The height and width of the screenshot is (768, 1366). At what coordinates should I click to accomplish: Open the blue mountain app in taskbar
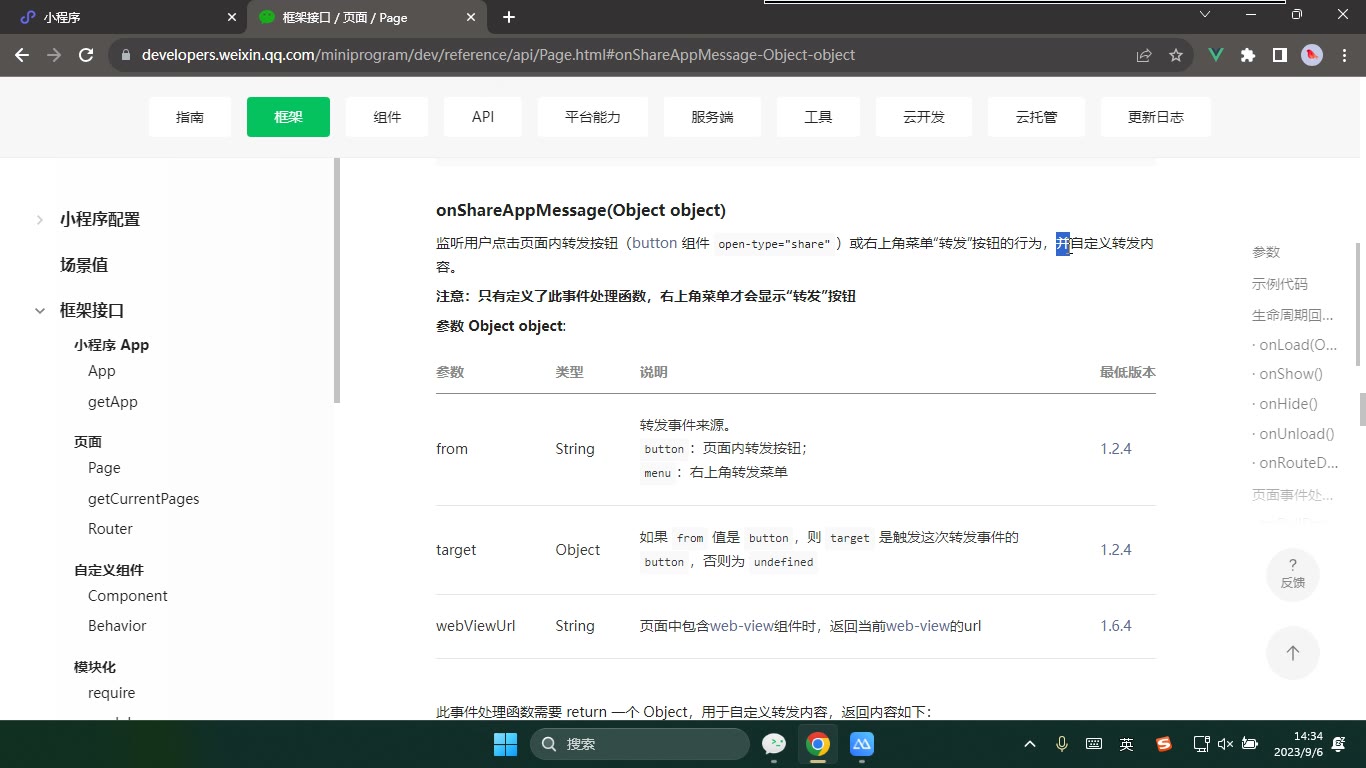coord(862,744)
